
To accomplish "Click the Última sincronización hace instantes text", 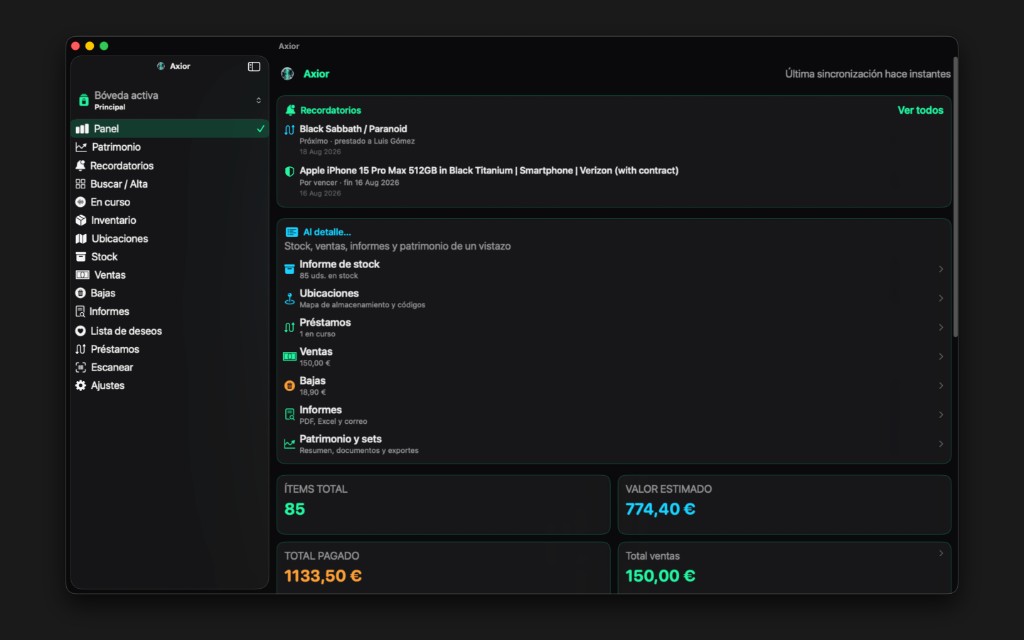I will pos(867,74).
